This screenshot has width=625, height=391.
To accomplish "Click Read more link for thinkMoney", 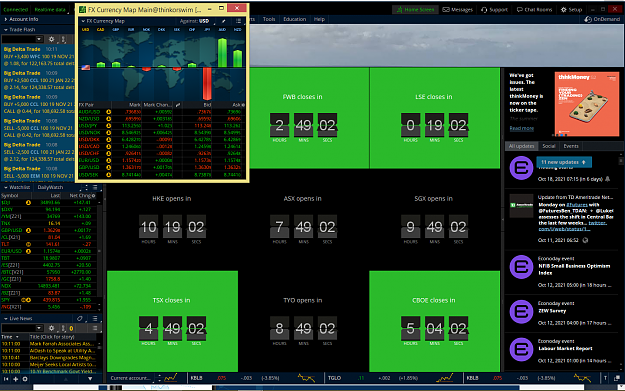I will coord(521,128).
